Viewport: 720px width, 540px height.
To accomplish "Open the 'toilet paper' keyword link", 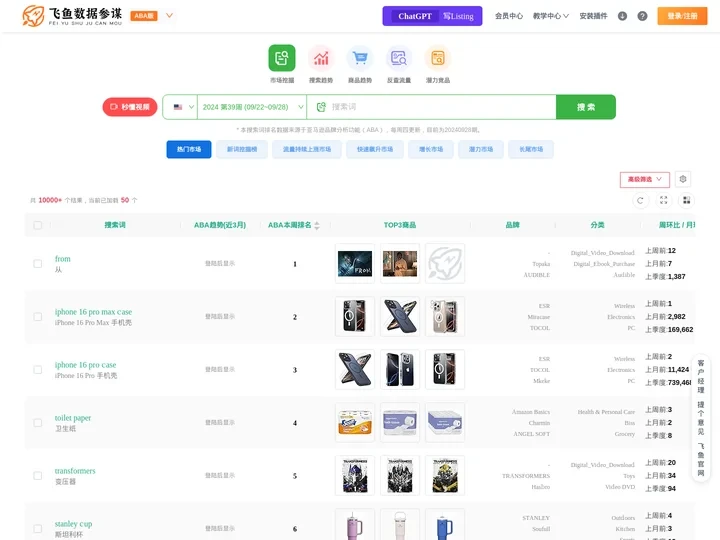I will 73,418.
